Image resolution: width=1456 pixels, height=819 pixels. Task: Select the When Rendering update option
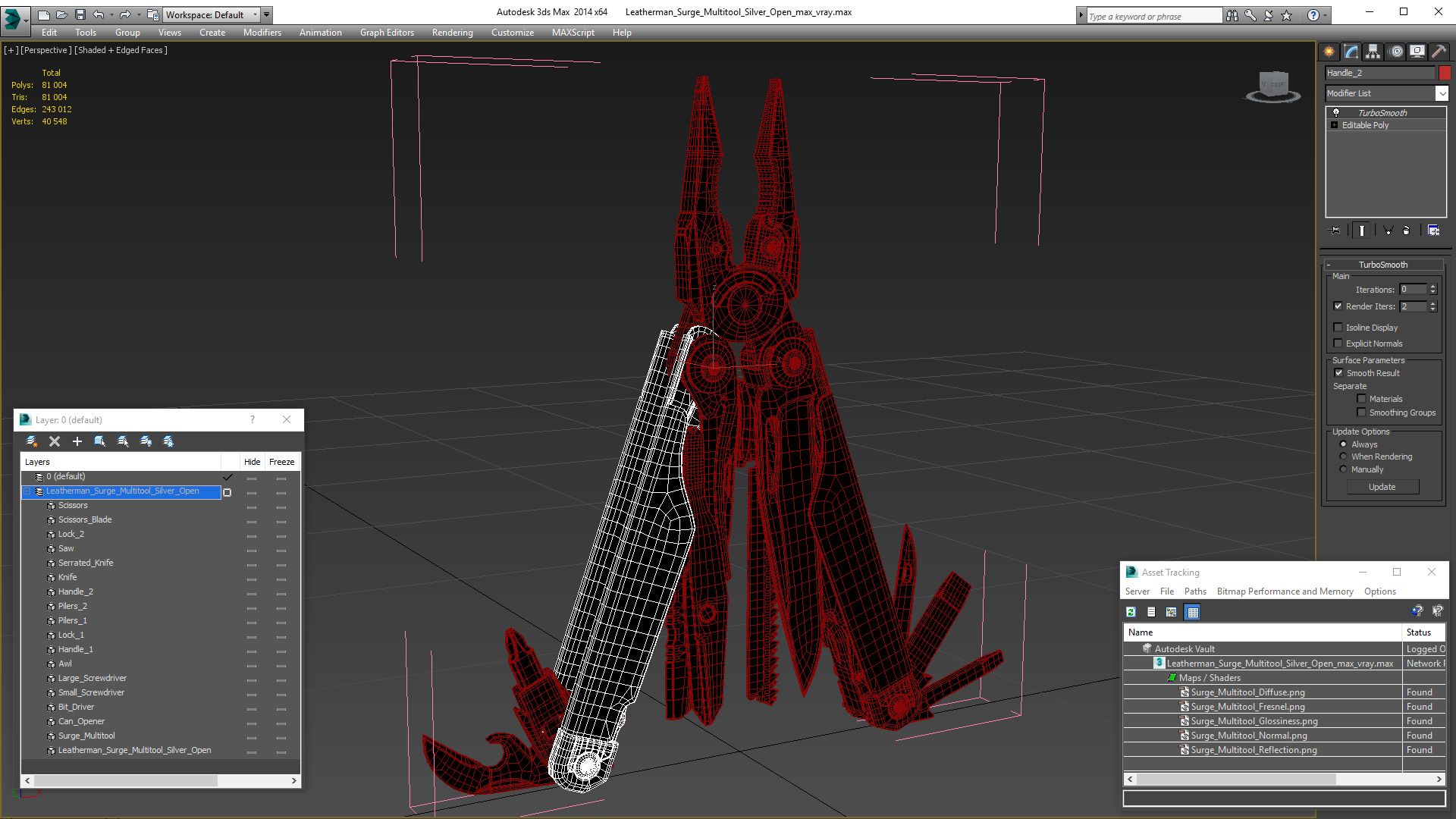(1343, 457)
